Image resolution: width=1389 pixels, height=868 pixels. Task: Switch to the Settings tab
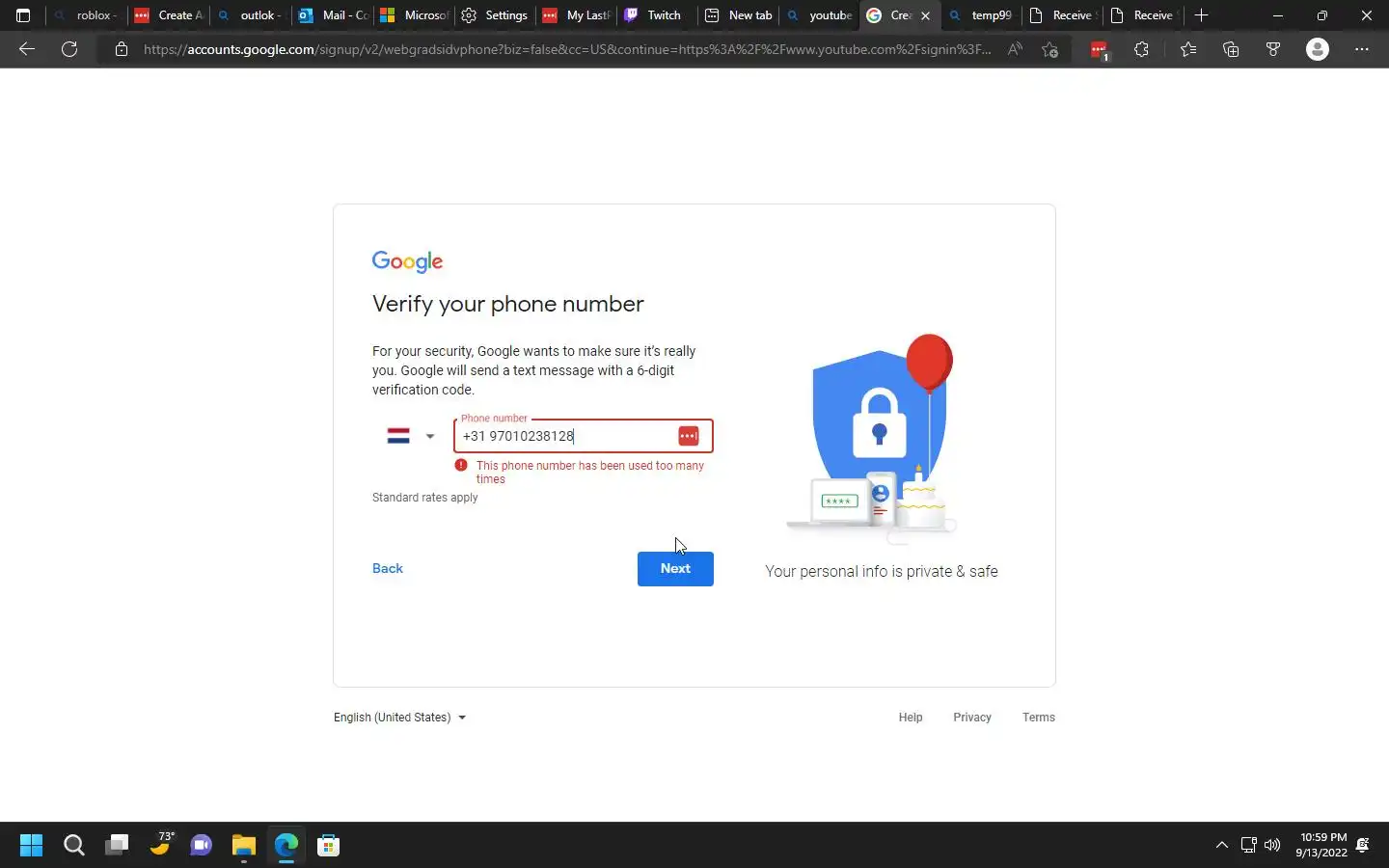(x=496, y=15)
